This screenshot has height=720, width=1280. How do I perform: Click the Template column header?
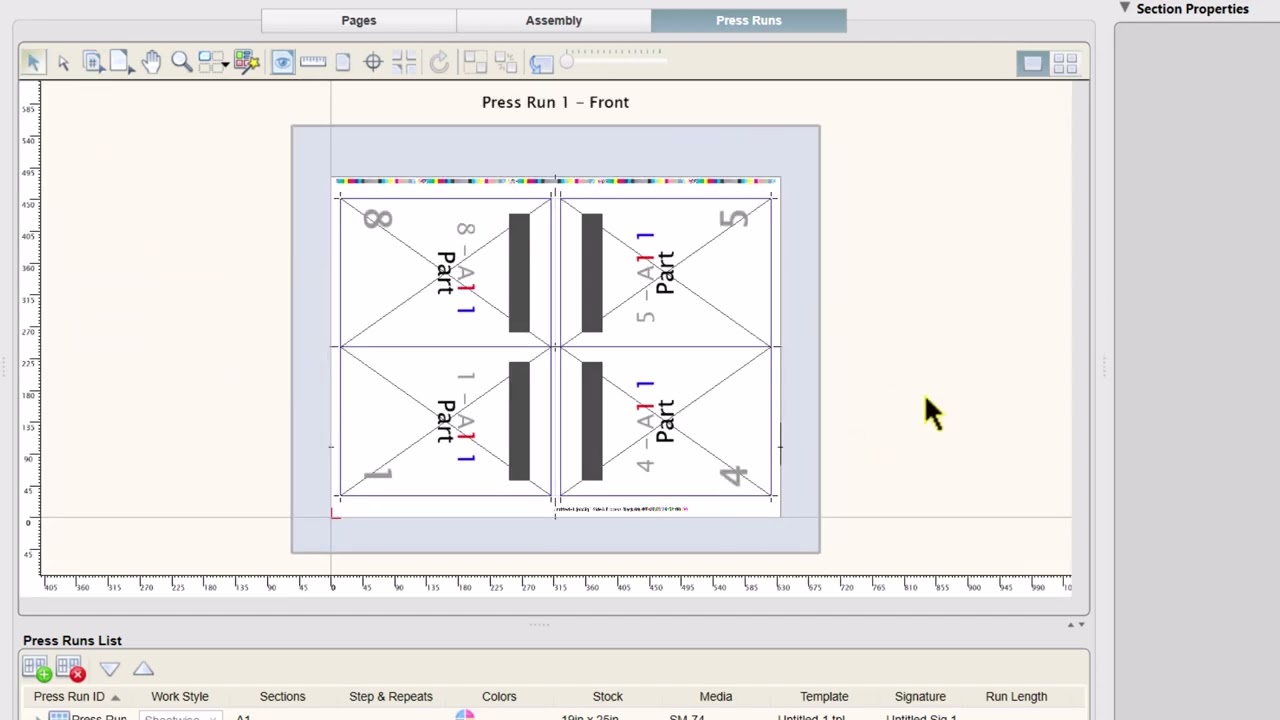click(x=824, y=696)
